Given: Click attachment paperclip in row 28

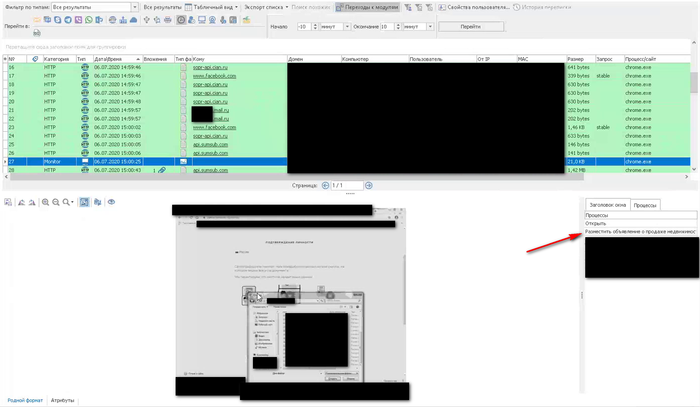Looking at the screenshot, I should [162, 170].
